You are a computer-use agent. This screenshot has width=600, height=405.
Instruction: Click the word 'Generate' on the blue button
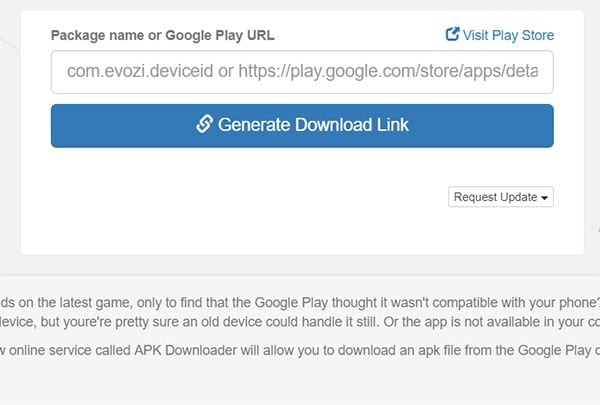tap(254, 125)
